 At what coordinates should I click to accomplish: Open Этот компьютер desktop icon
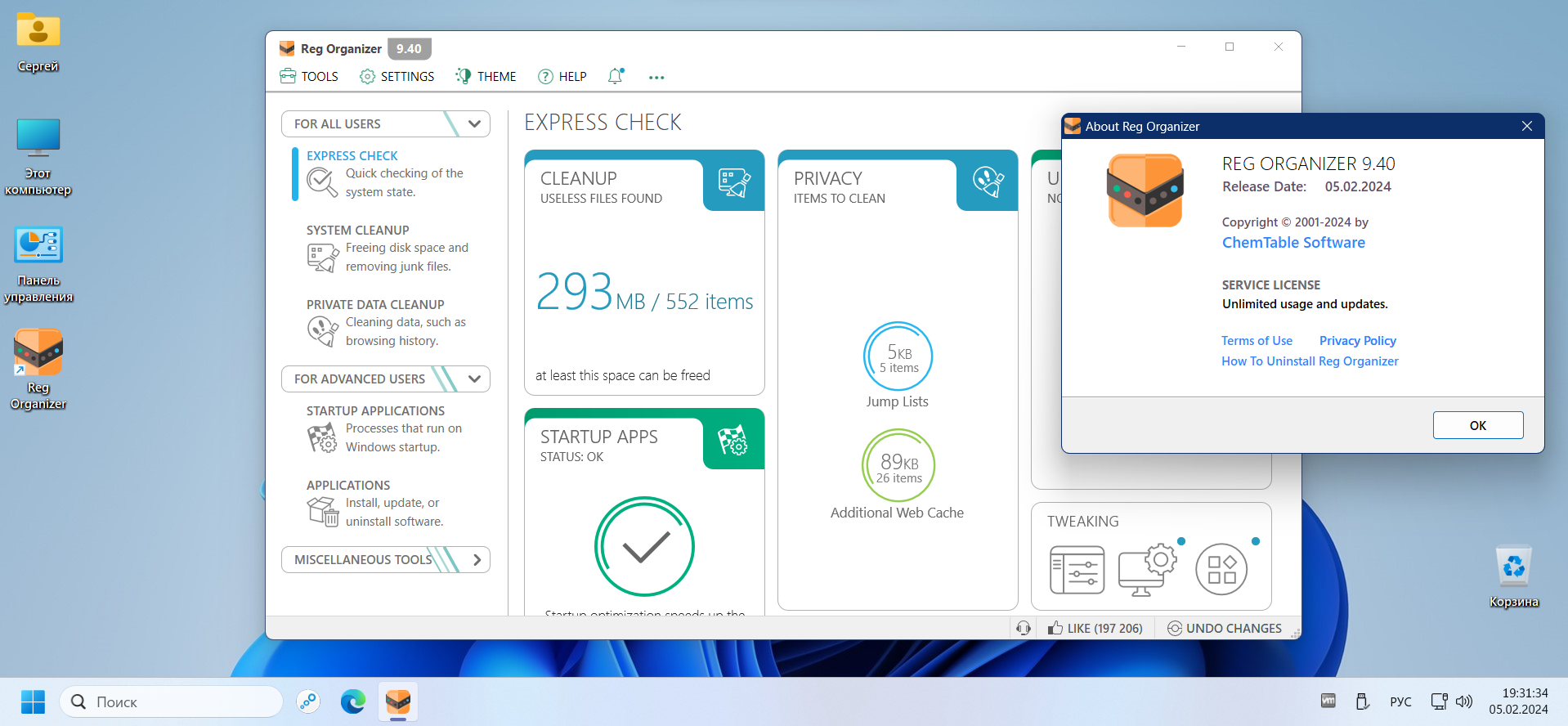click(x=38, y=157)
